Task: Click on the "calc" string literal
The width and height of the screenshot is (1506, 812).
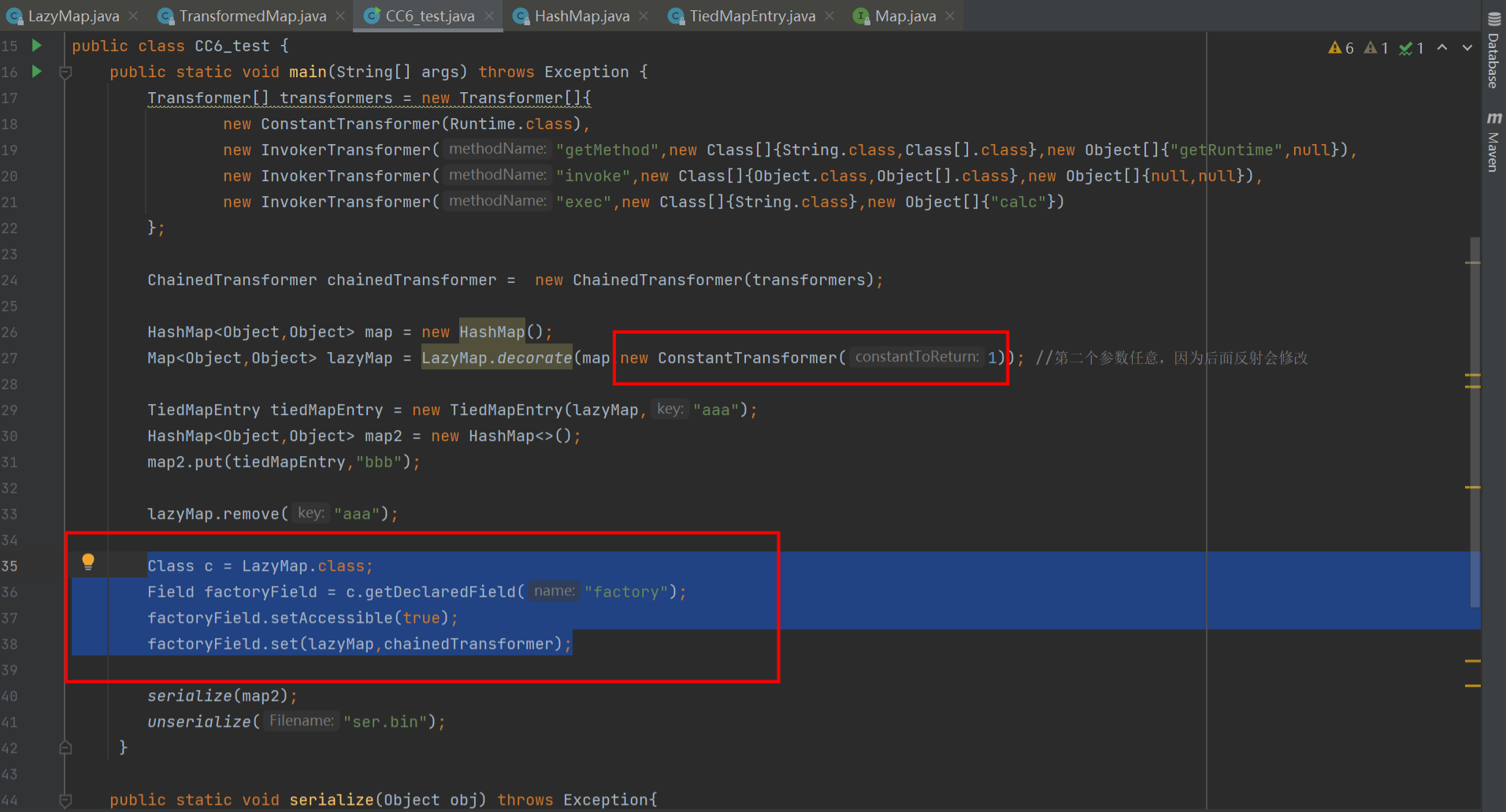Action: [1018, 202]
